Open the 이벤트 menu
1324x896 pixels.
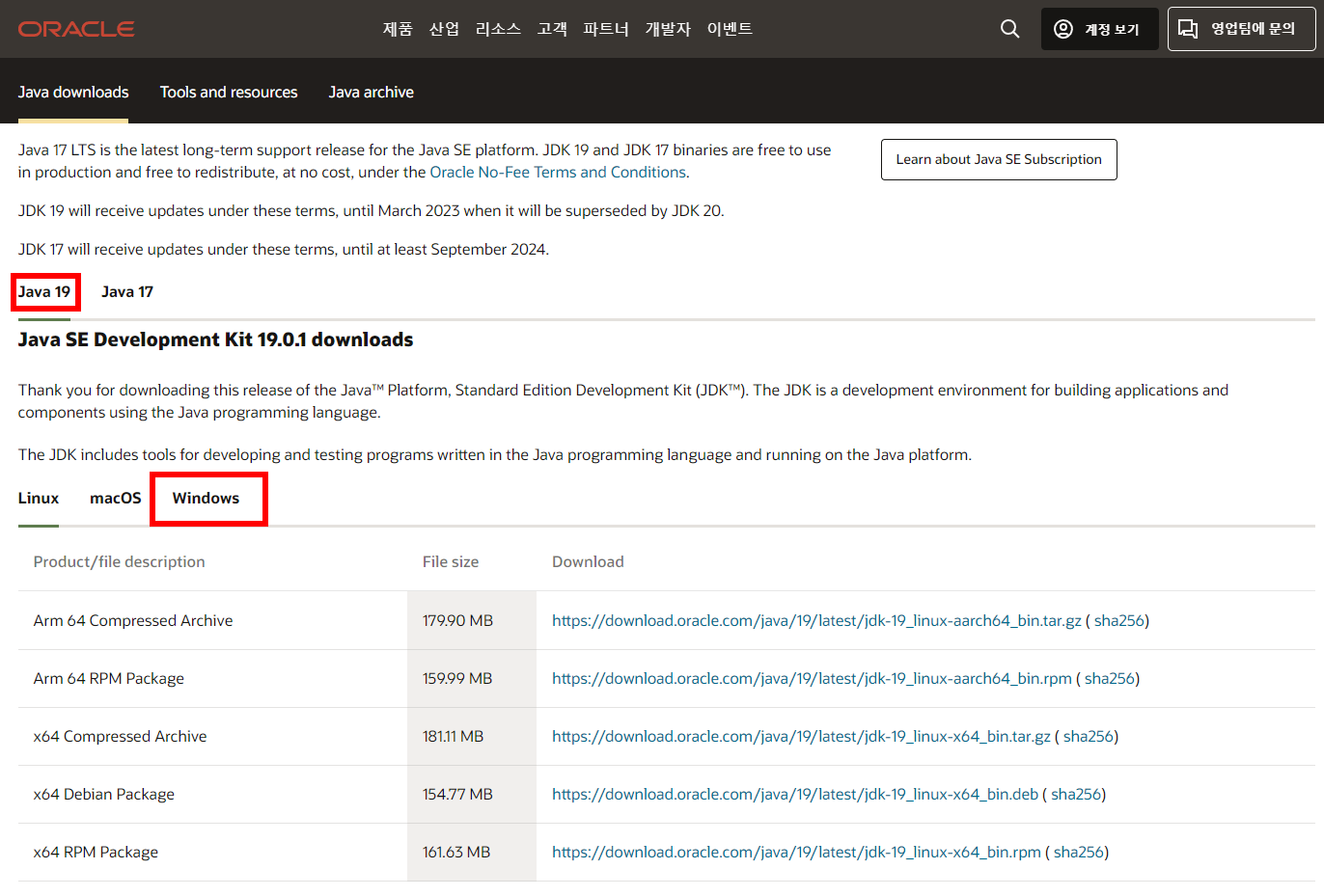click(x=730, y=29)
